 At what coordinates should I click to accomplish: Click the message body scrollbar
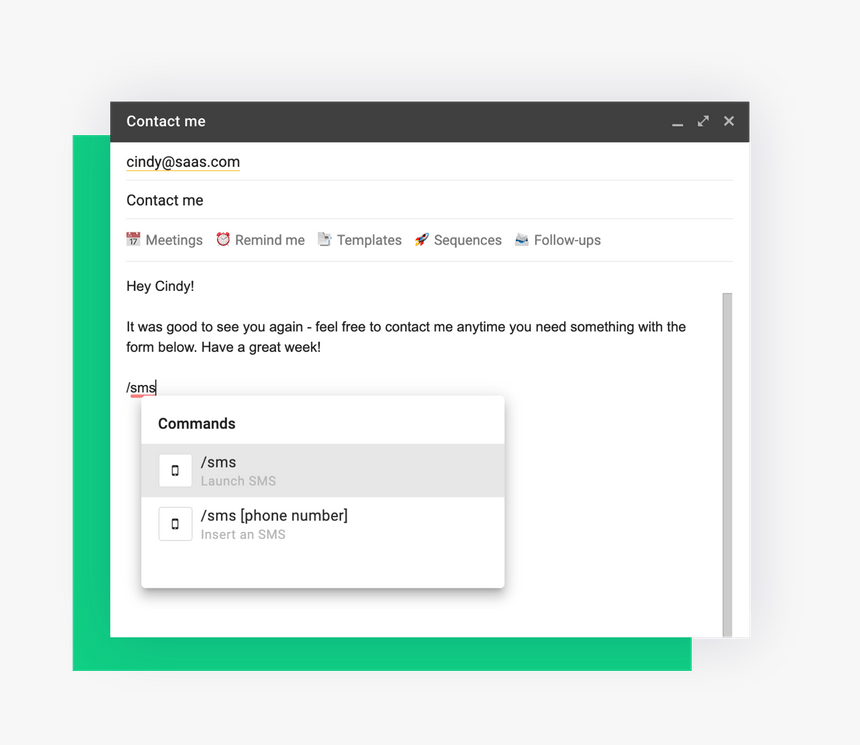727,465
